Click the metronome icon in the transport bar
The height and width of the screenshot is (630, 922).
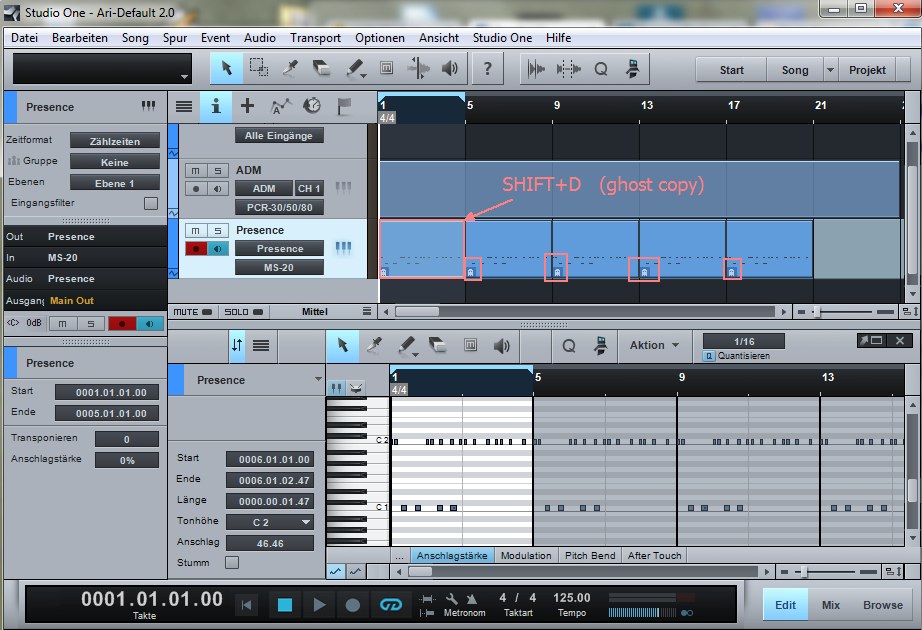pos(472,599)
